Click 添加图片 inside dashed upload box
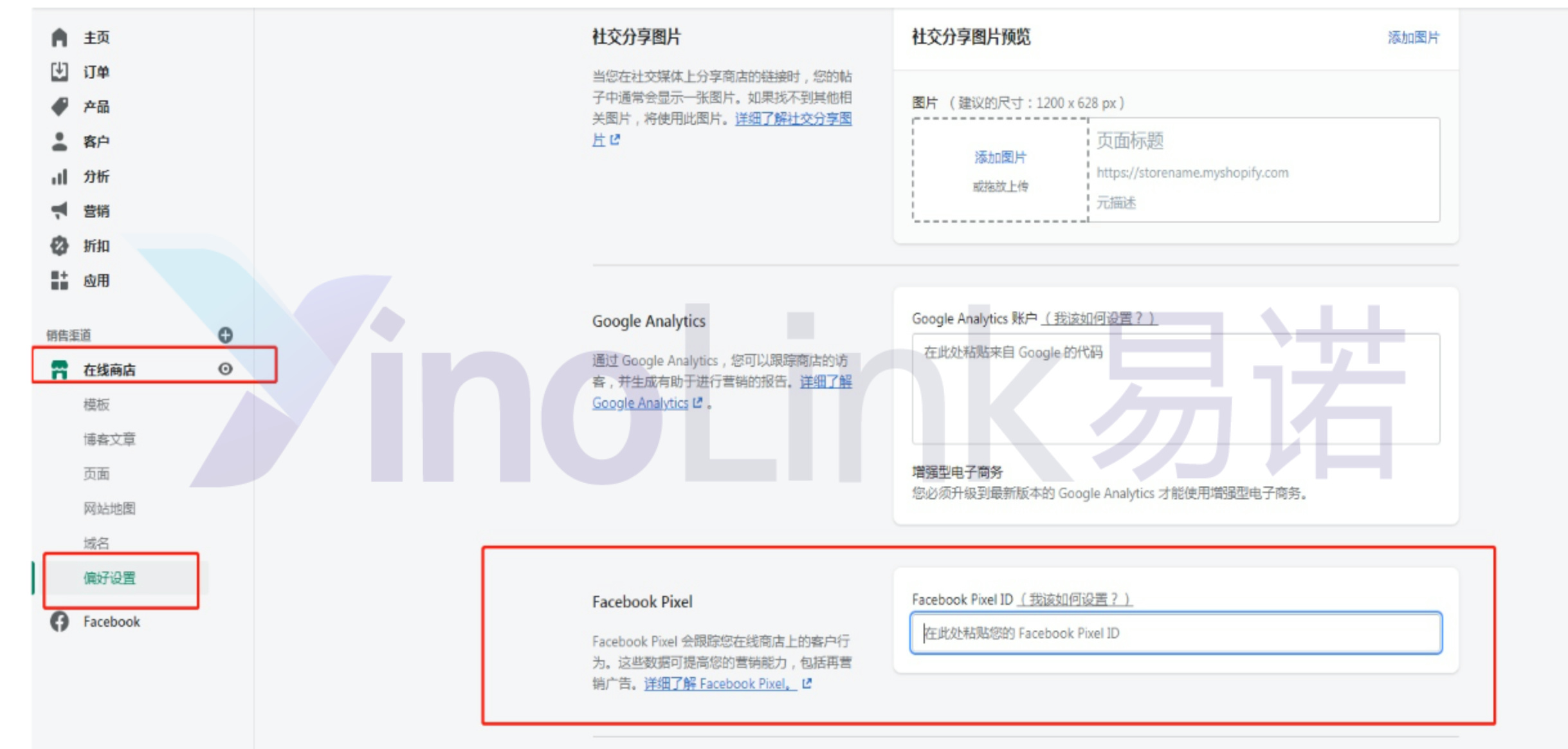Viewport: 1568px width, 749px height. (1000, 157)
